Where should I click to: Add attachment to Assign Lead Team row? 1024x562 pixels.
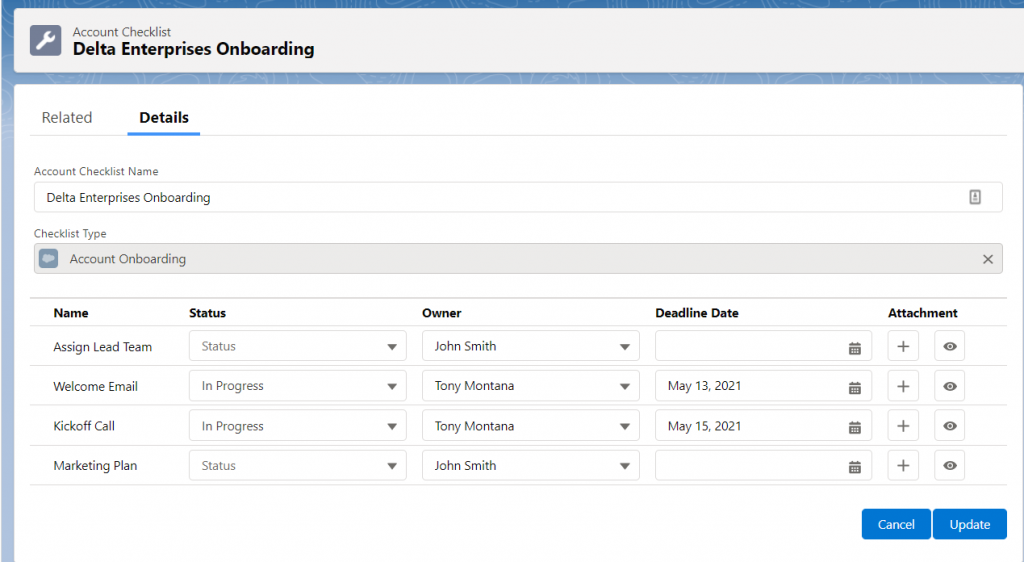click(x=903, y=346)
